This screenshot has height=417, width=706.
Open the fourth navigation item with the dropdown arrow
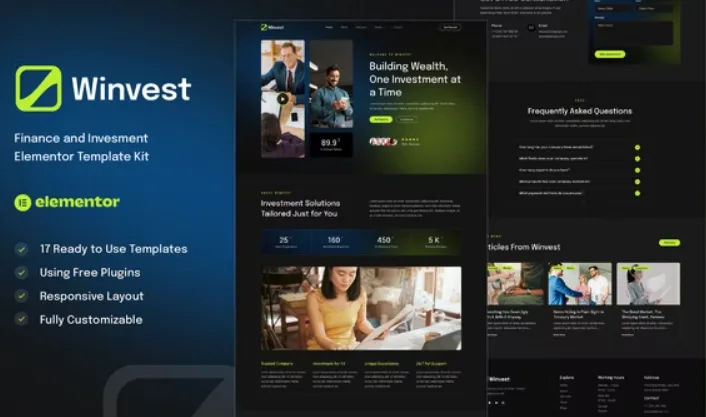pos(379,27)
